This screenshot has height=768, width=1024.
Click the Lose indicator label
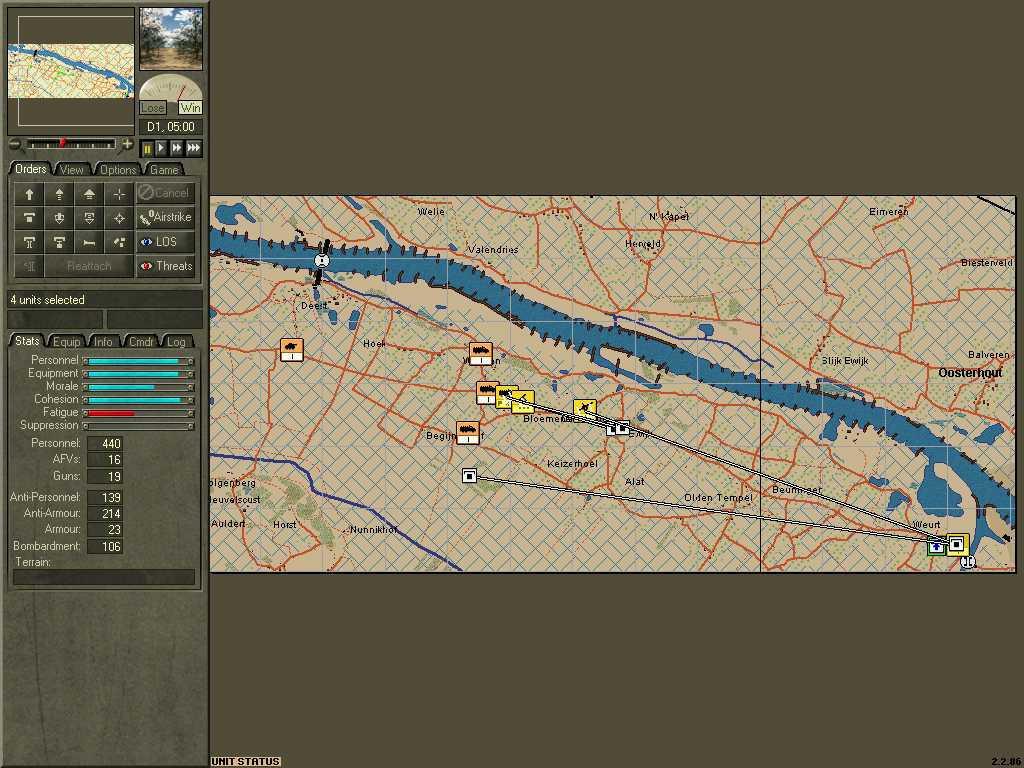click(152, 108)
